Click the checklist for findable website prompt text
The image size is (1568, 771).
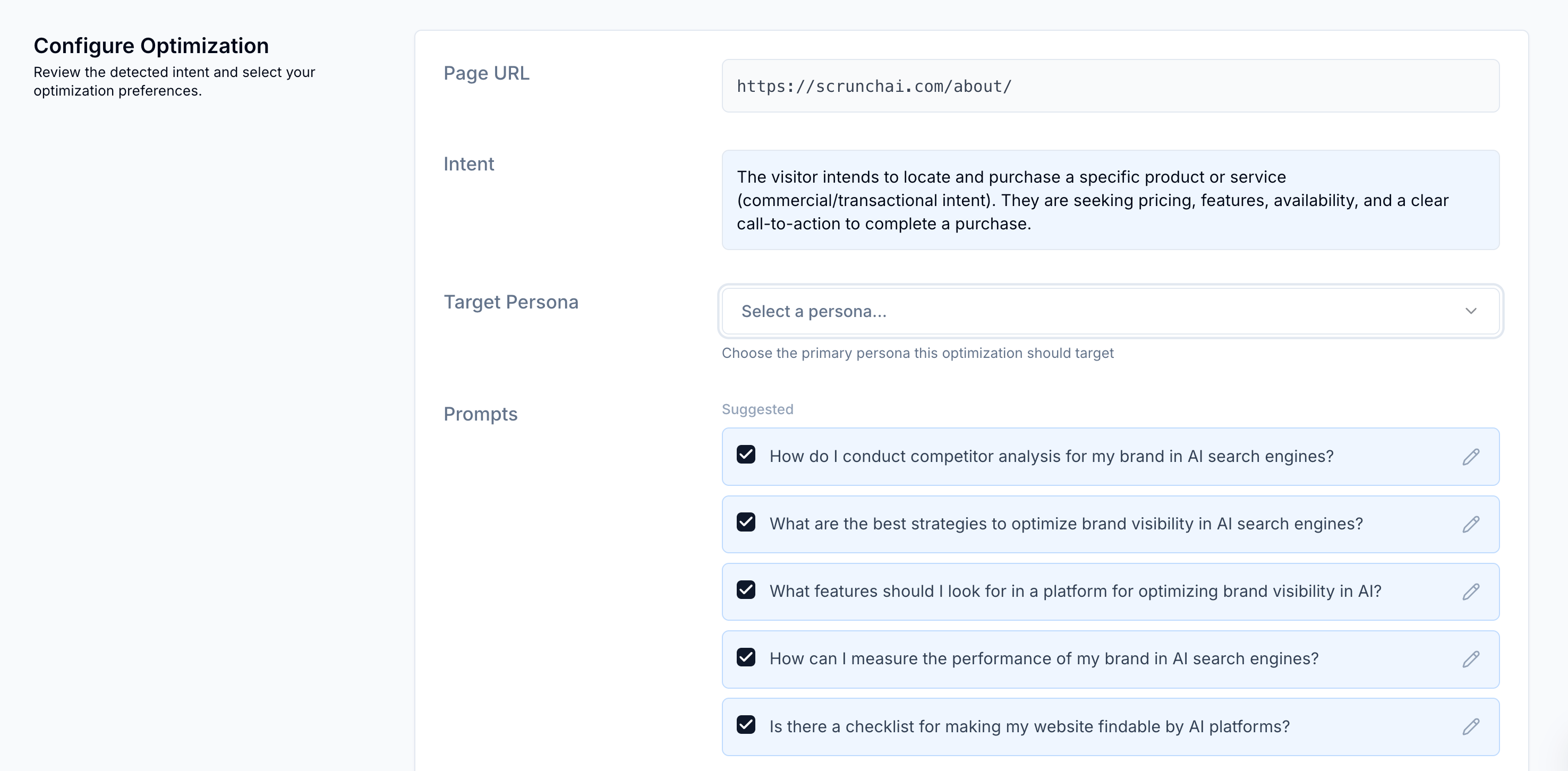[x=1029, y=726]
